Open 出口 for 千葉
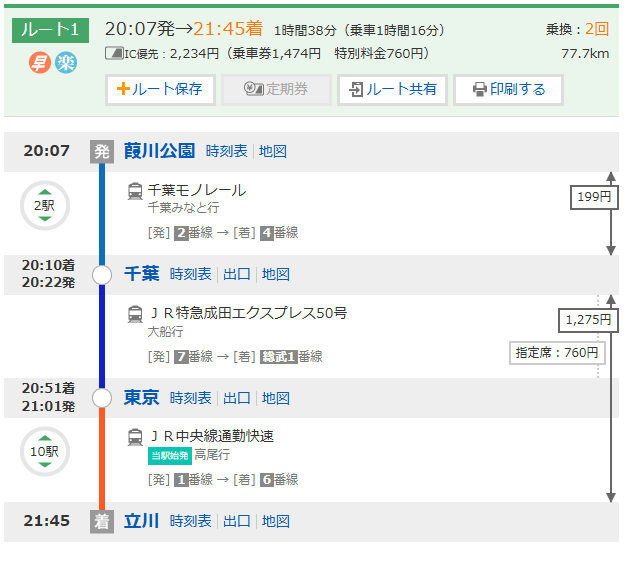This screenshot has height=562, width=626. click(x=237, y=274)
